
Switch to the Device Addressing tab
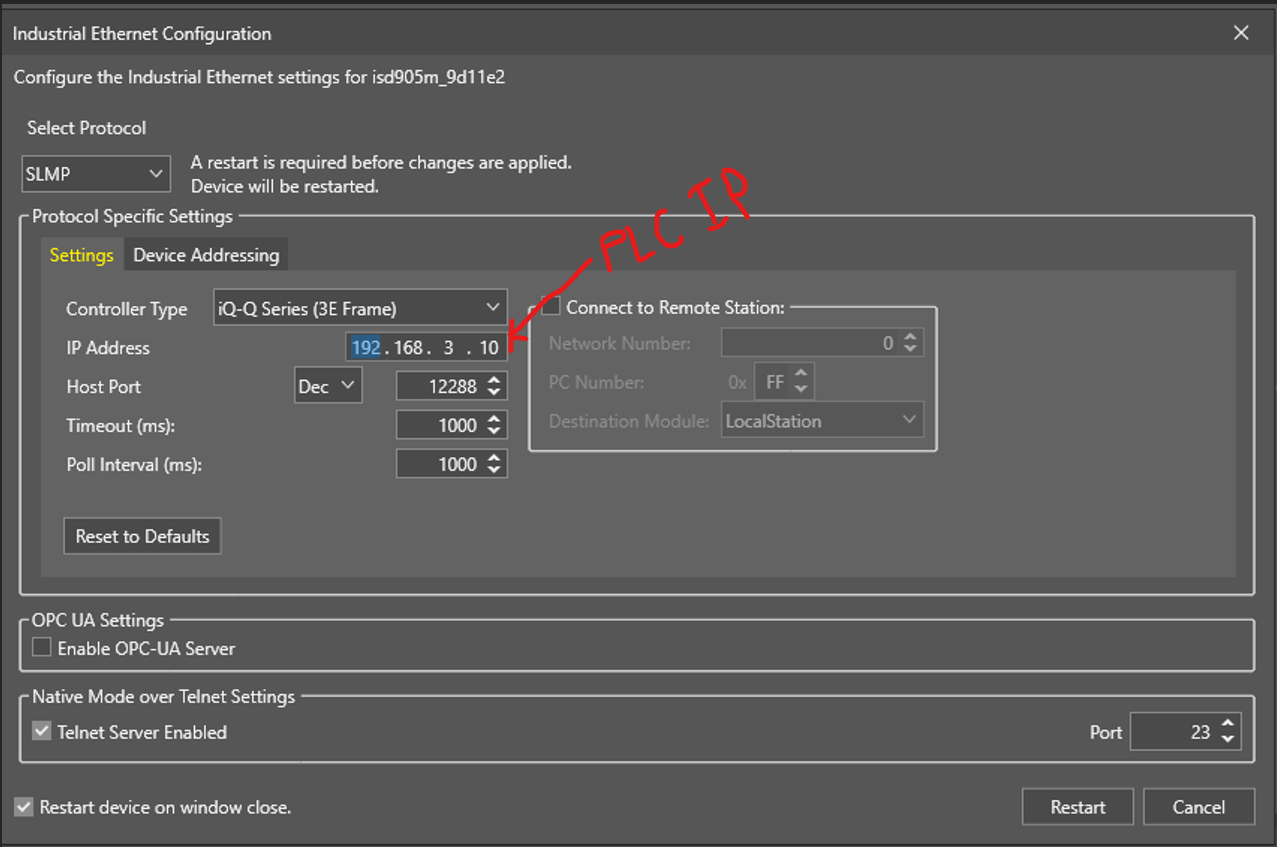coord(206,255)
